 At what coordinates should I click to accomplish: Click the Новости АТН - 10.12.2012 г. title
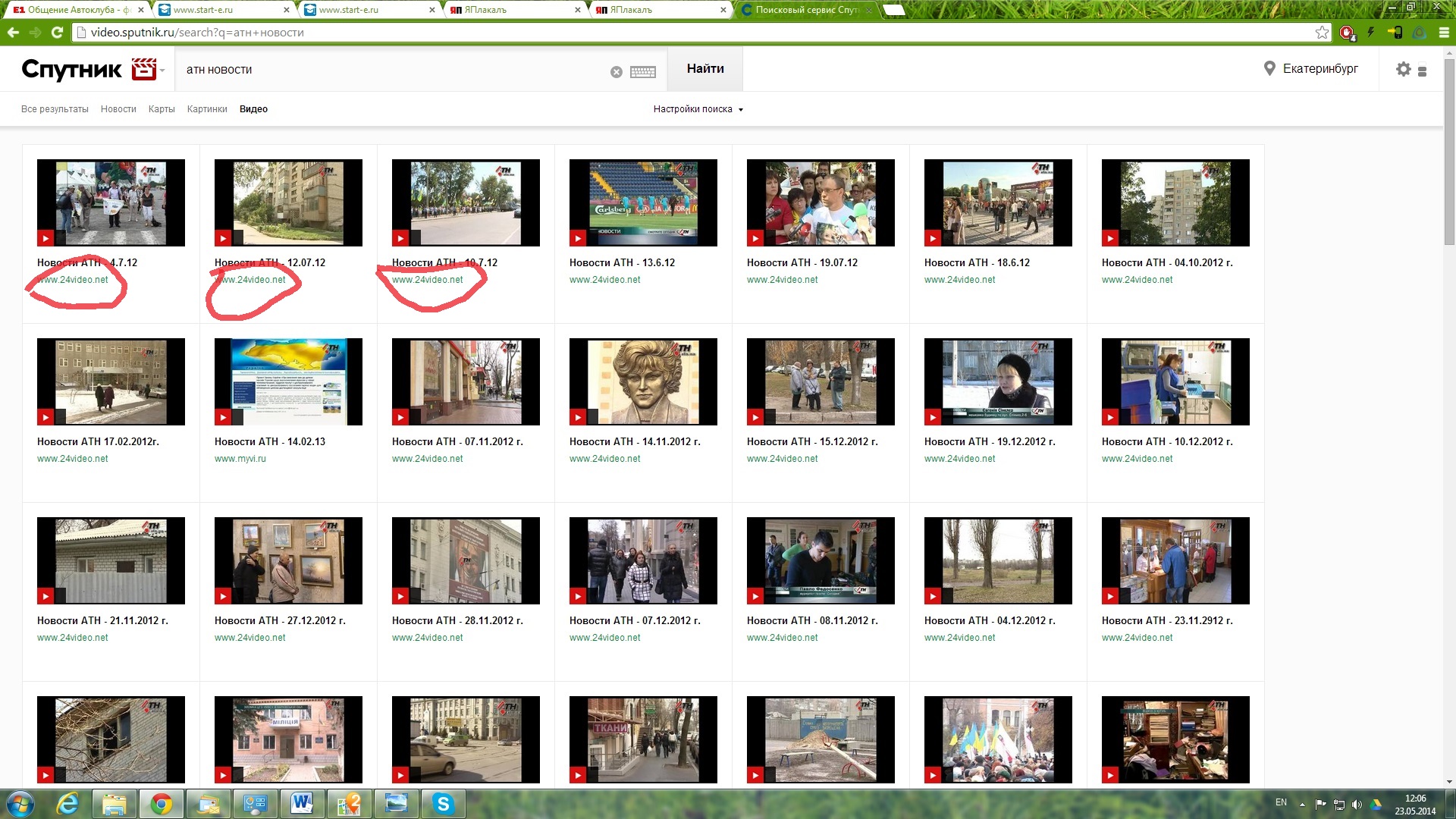click(x=1167, y=441)
